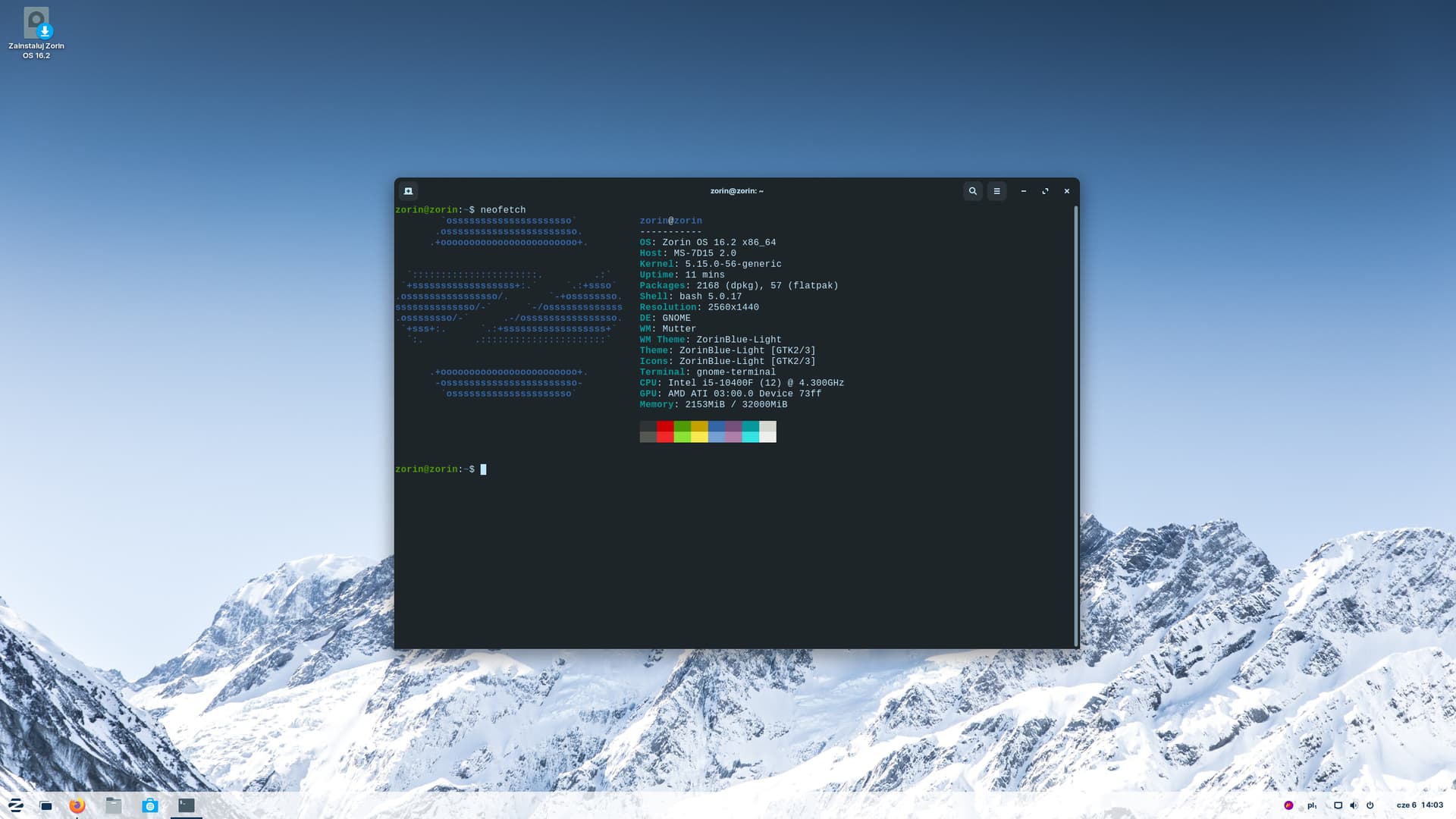Image resolution: width=1456 pixels, height=819 pixels.
Task: Click the new-tab icon in the terminal header
Action: click(408, 191)
